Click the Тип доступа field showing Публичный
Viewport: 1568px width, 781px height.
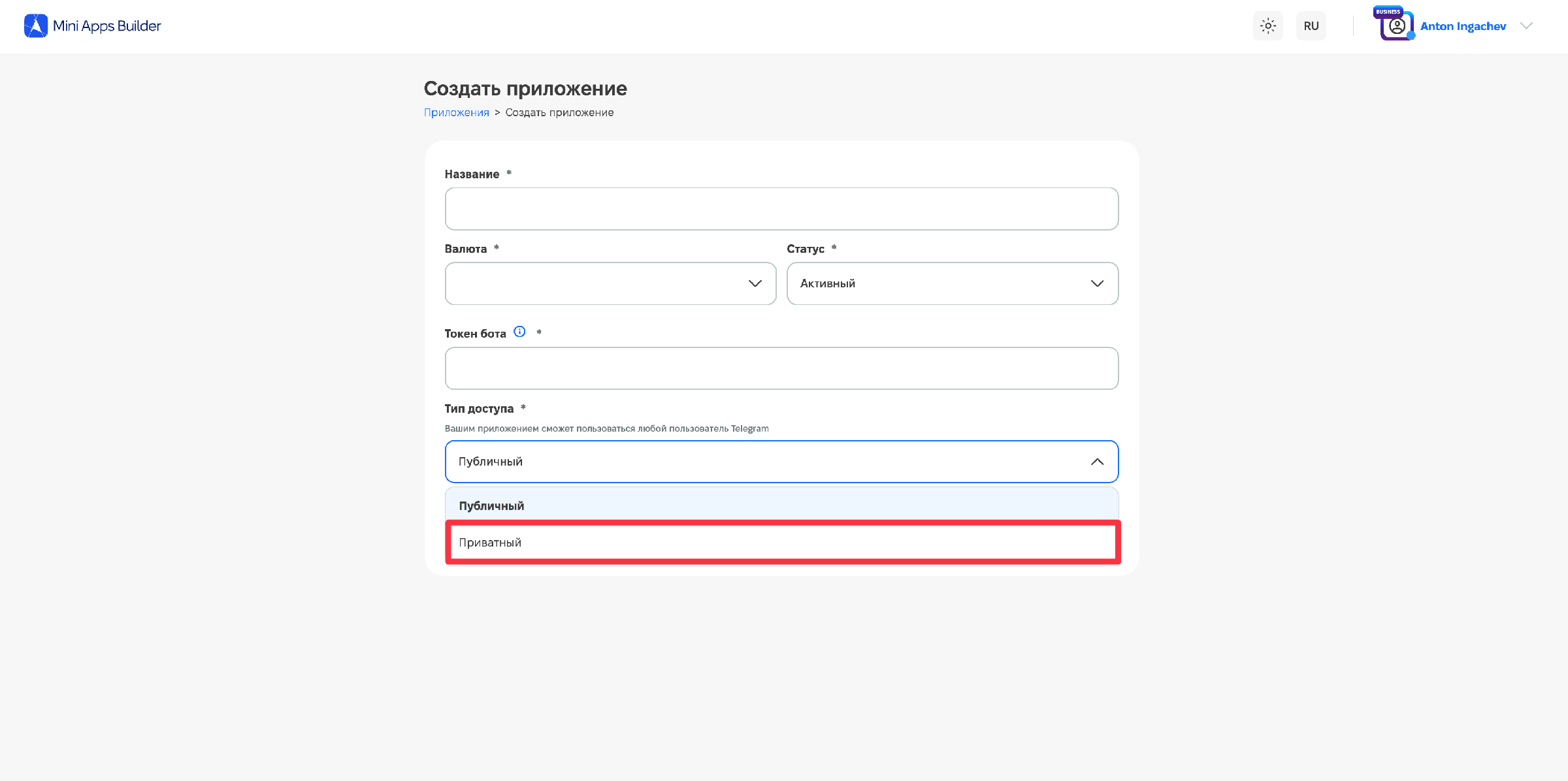(x=782, y=462)
